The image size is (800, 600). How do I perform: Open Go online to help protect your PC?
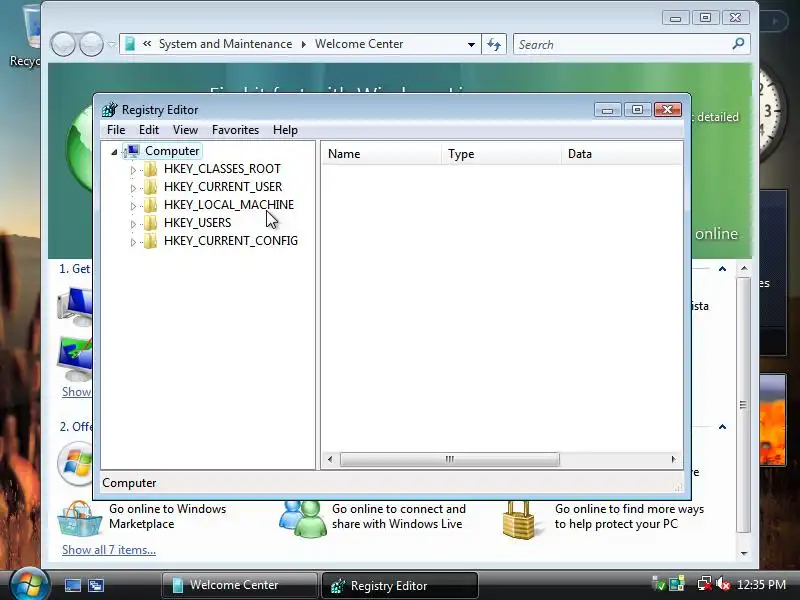629,516
